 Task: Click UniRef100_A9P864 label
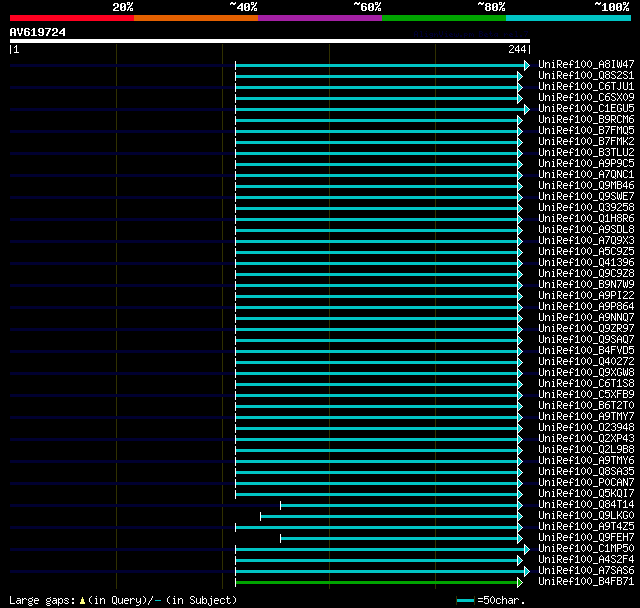(586, 307)
